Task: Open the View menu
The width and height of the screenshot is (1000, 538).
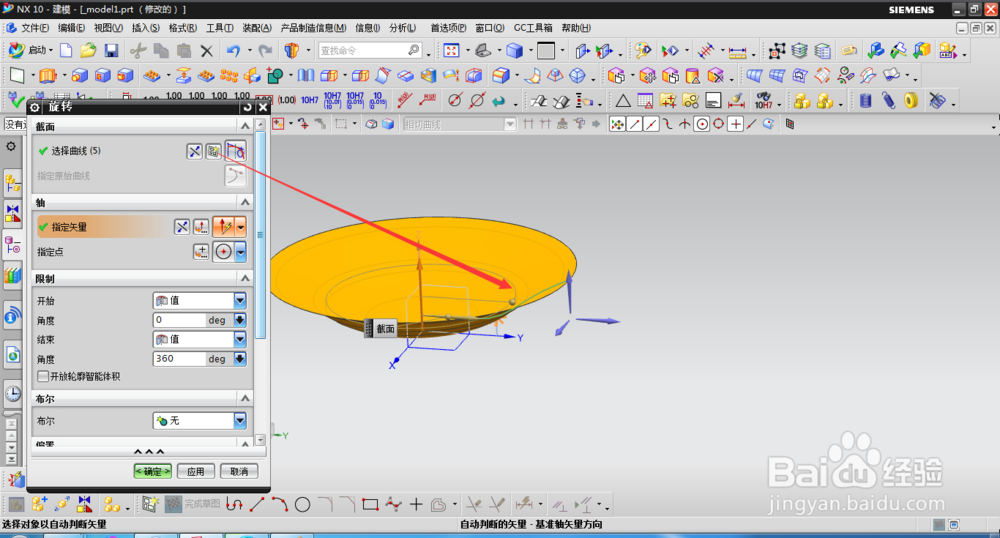Action: (108, 28)
